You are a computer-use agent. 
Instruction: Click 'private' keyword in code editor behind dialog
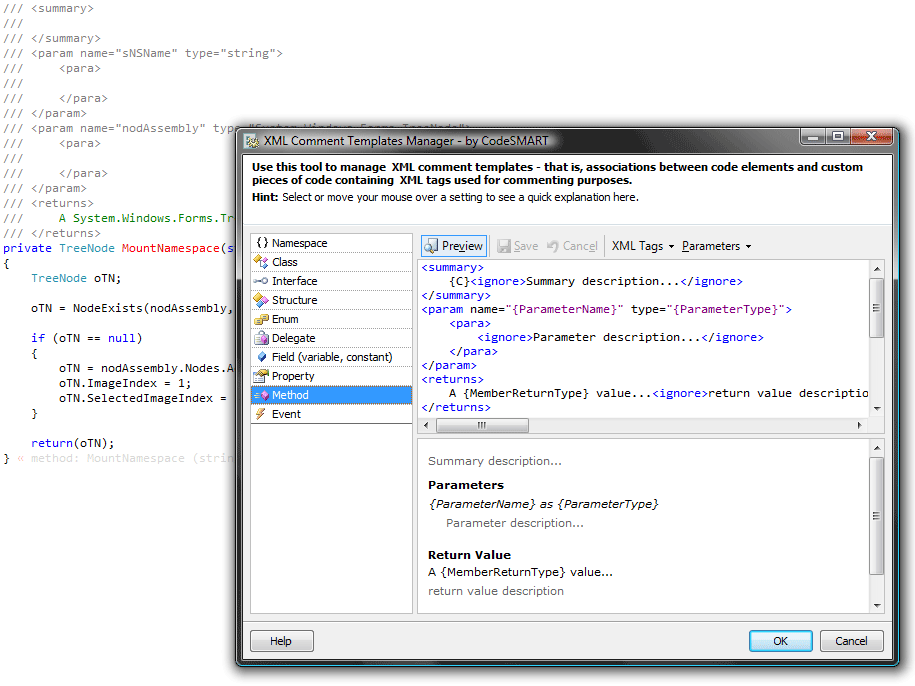point(27,248)
